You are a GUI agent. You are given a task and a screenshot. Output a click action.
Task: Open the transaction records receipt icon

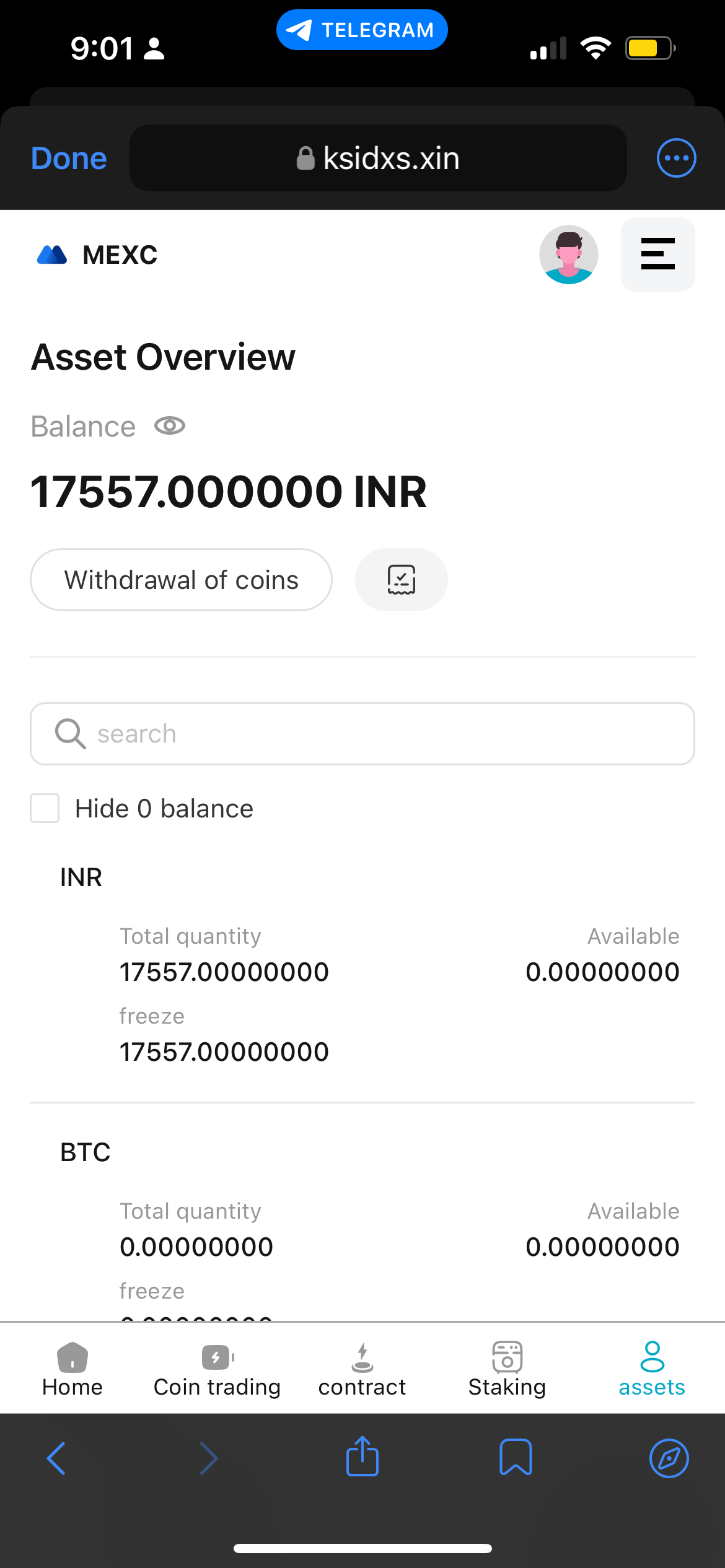coord(401,580)
